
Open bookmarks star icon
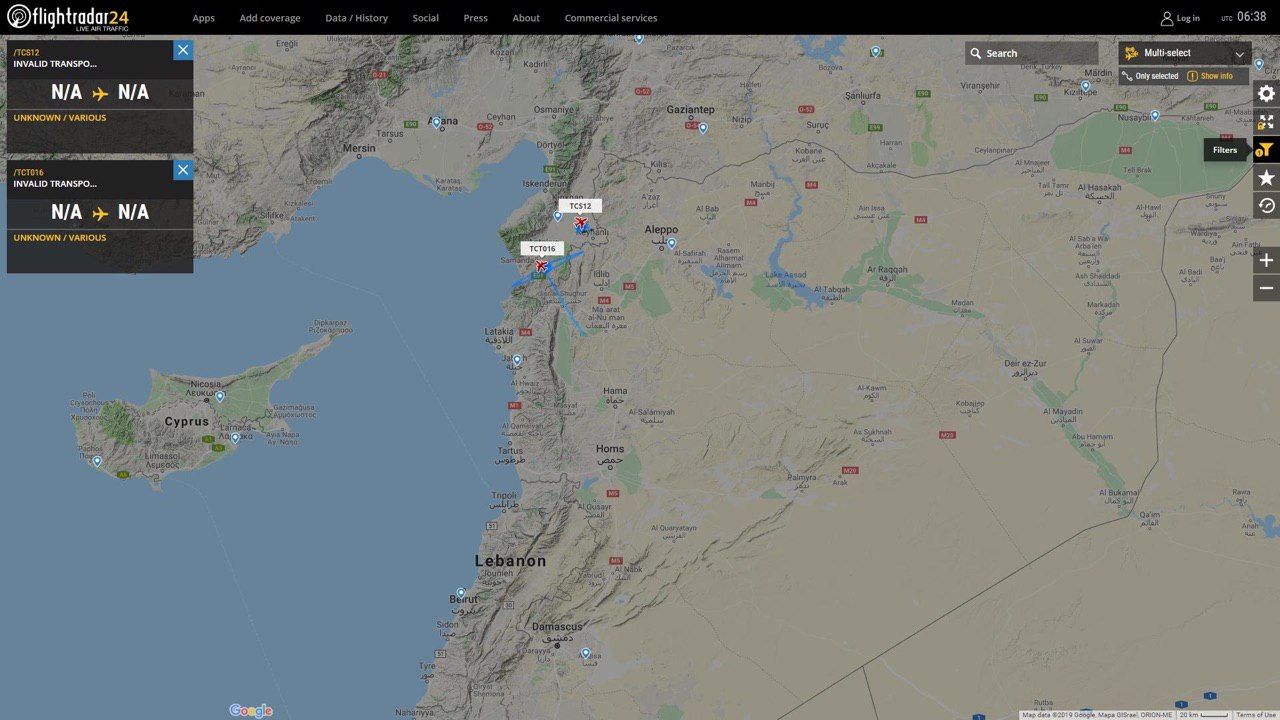[1266, 178]
